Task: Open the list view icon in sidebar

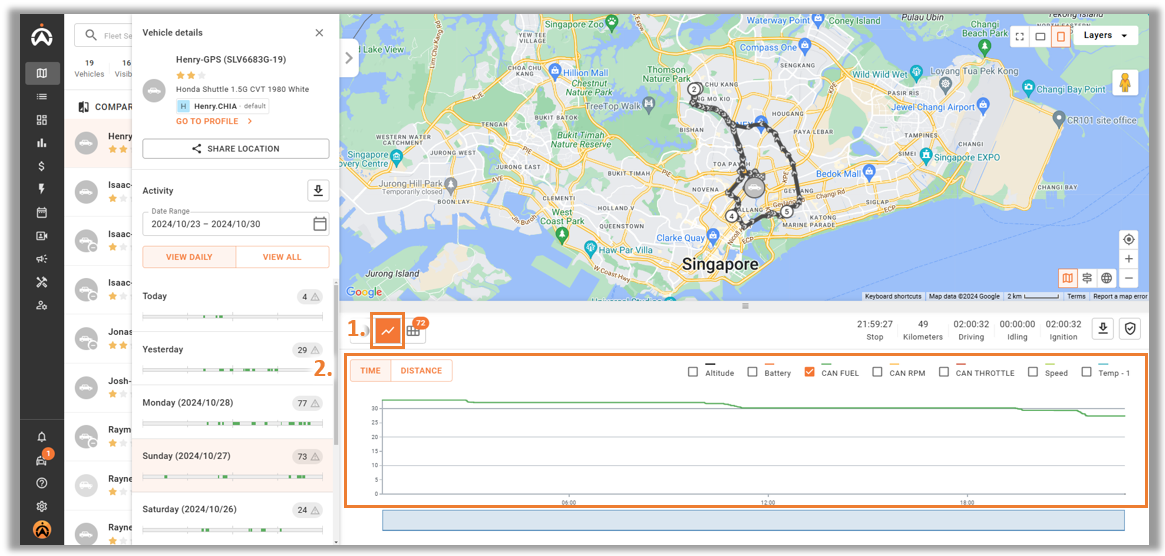Action: tap(42, 97)
